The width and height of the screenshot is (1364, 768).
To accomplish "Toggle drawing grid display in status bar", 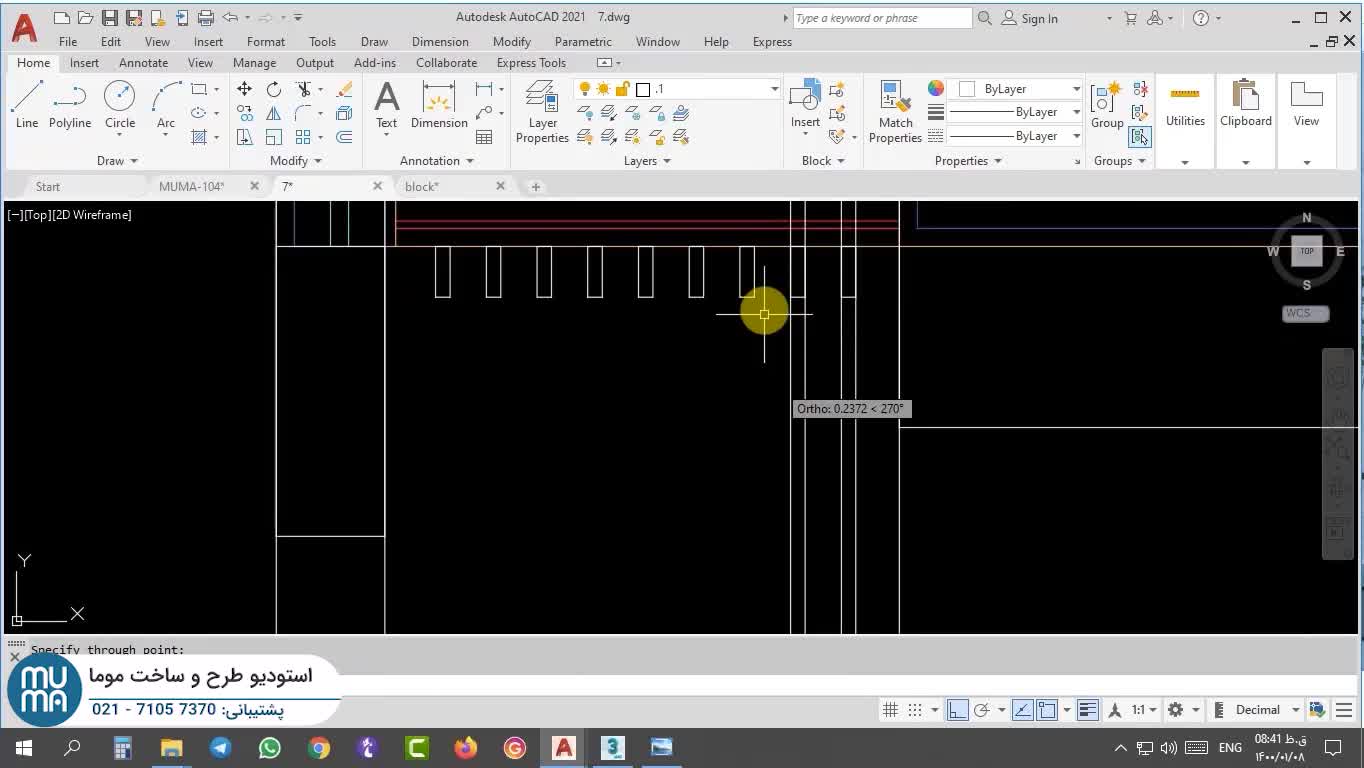I will tap(890, 710).
